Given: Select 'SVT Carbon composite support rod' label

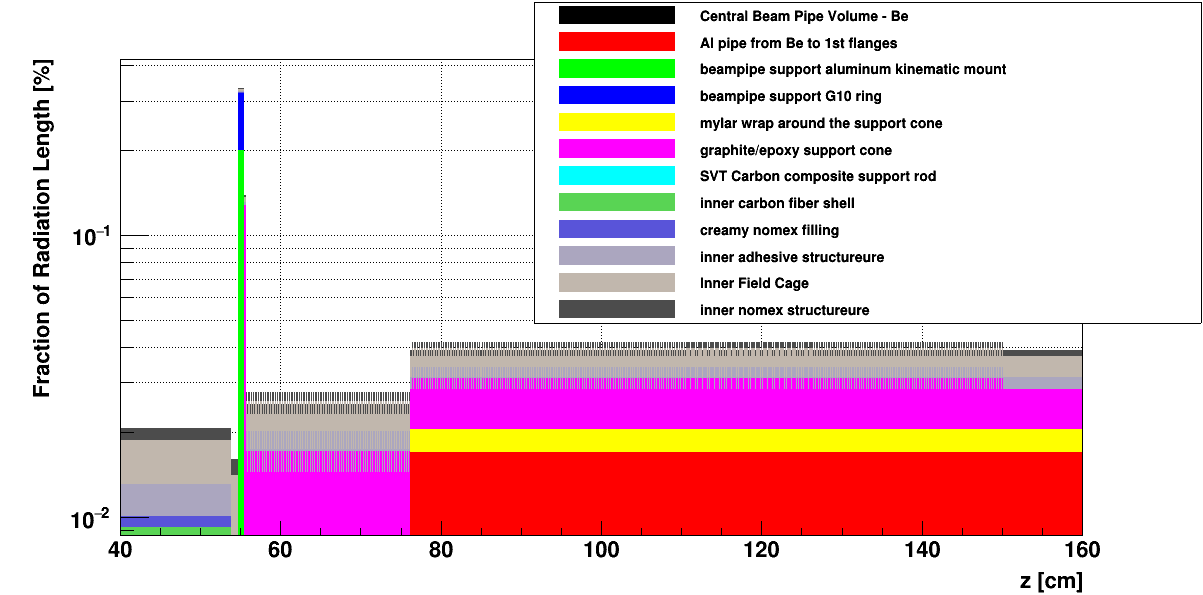Looking at the screenshot, I should (818, 176).
